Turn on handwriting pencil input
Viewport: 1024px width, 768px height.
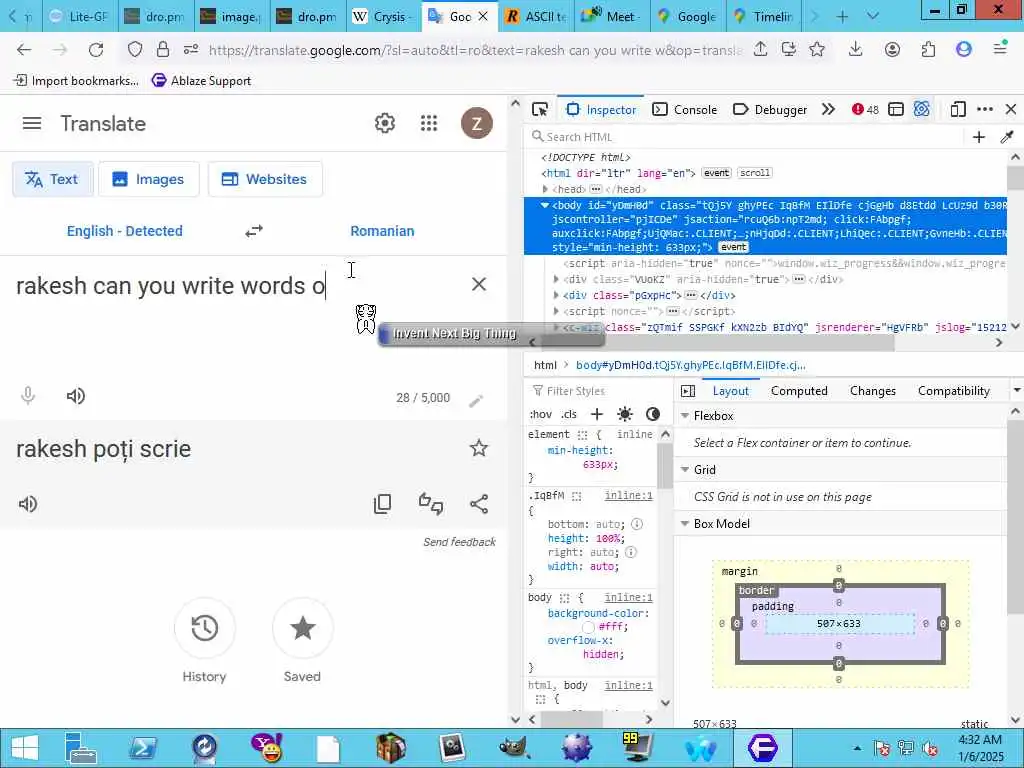pyautogui.click(x=476, y=400)
